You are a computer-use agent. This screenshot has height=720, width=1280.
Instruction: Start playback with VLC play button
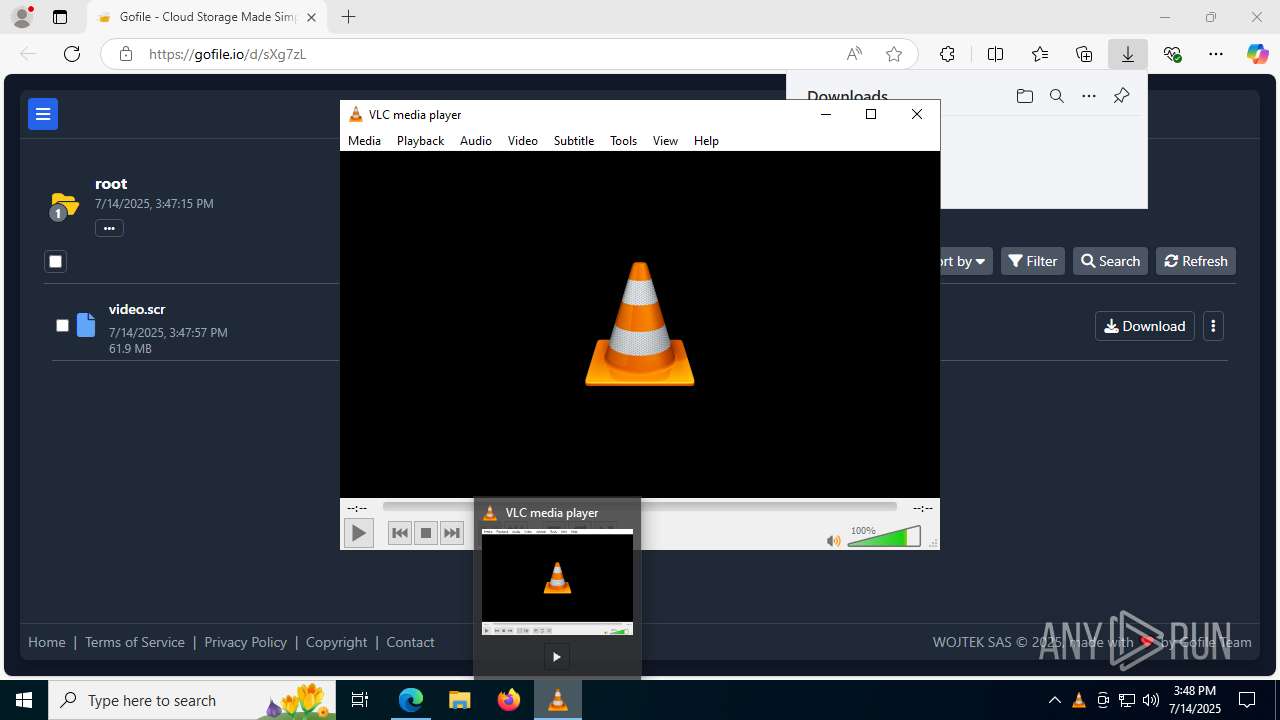(358, 533)
